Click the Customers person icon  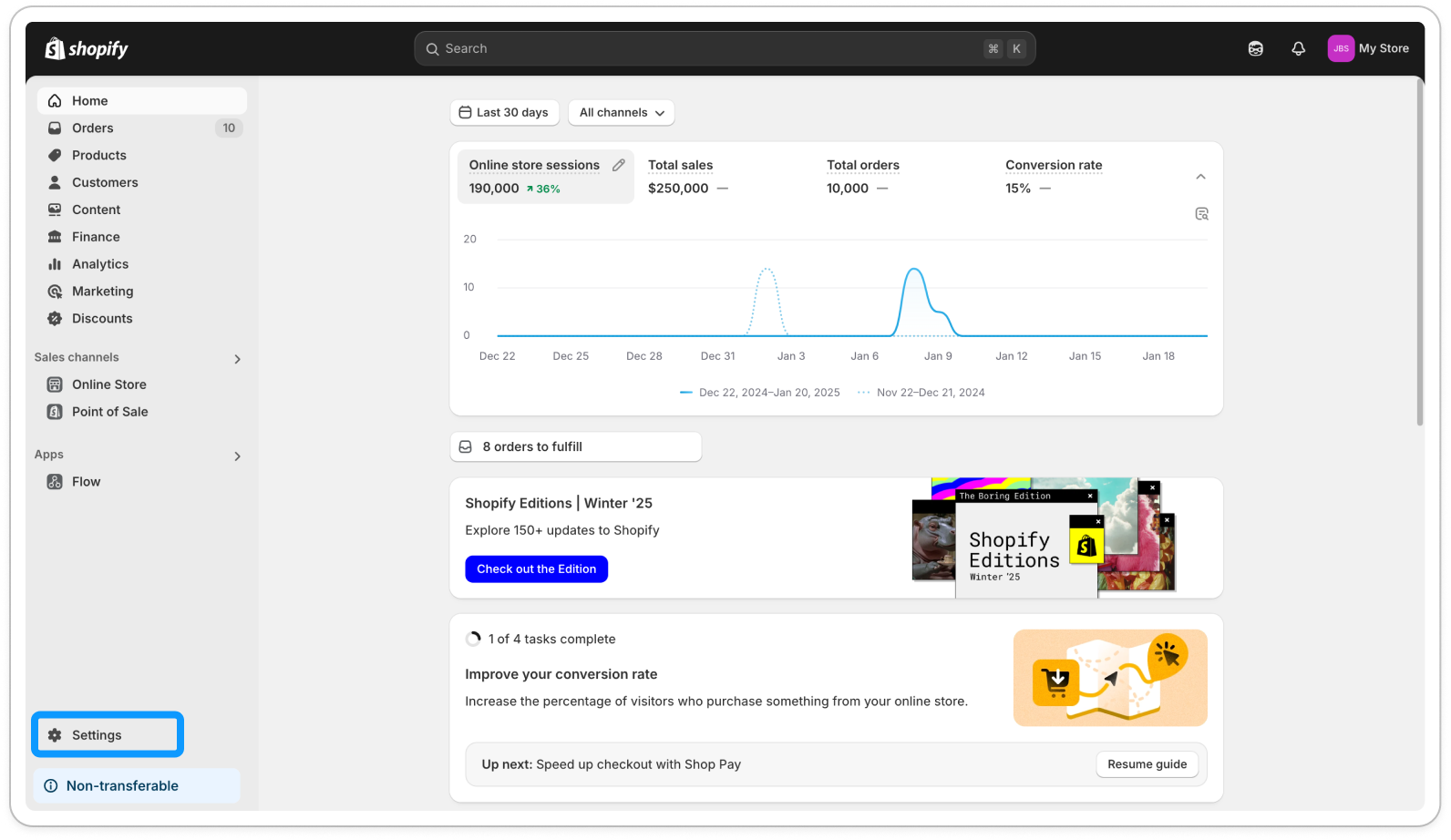(55, 183)
